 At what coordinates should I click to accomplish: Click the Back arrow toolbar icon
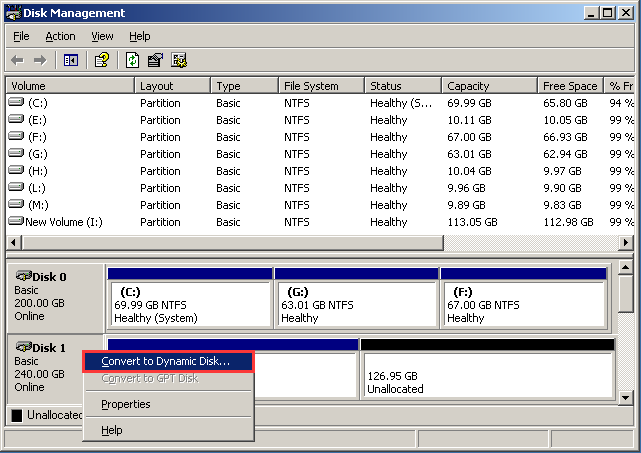pos(17,61)
